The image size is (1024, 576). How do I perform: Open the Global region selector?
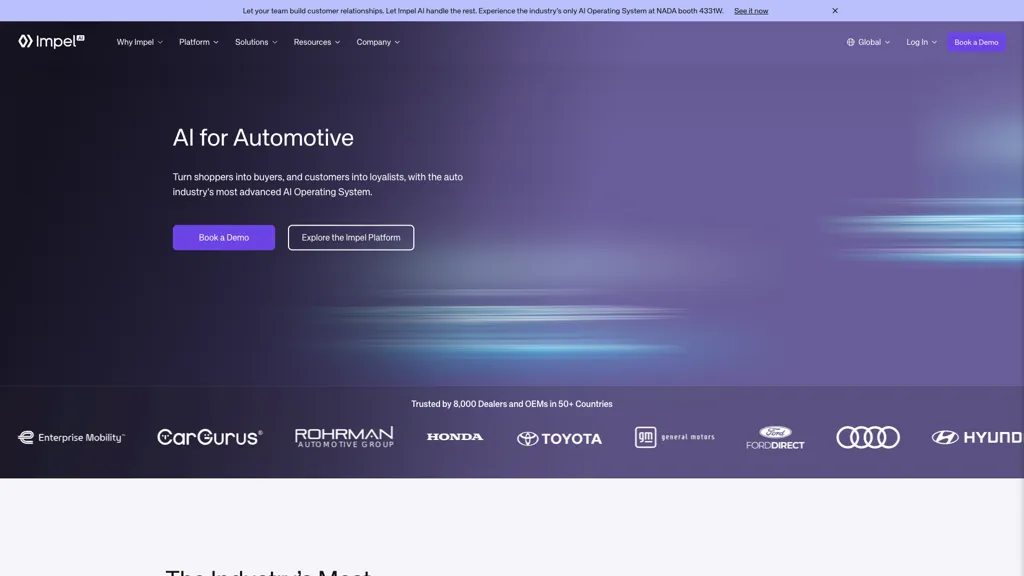click(868, 42)
